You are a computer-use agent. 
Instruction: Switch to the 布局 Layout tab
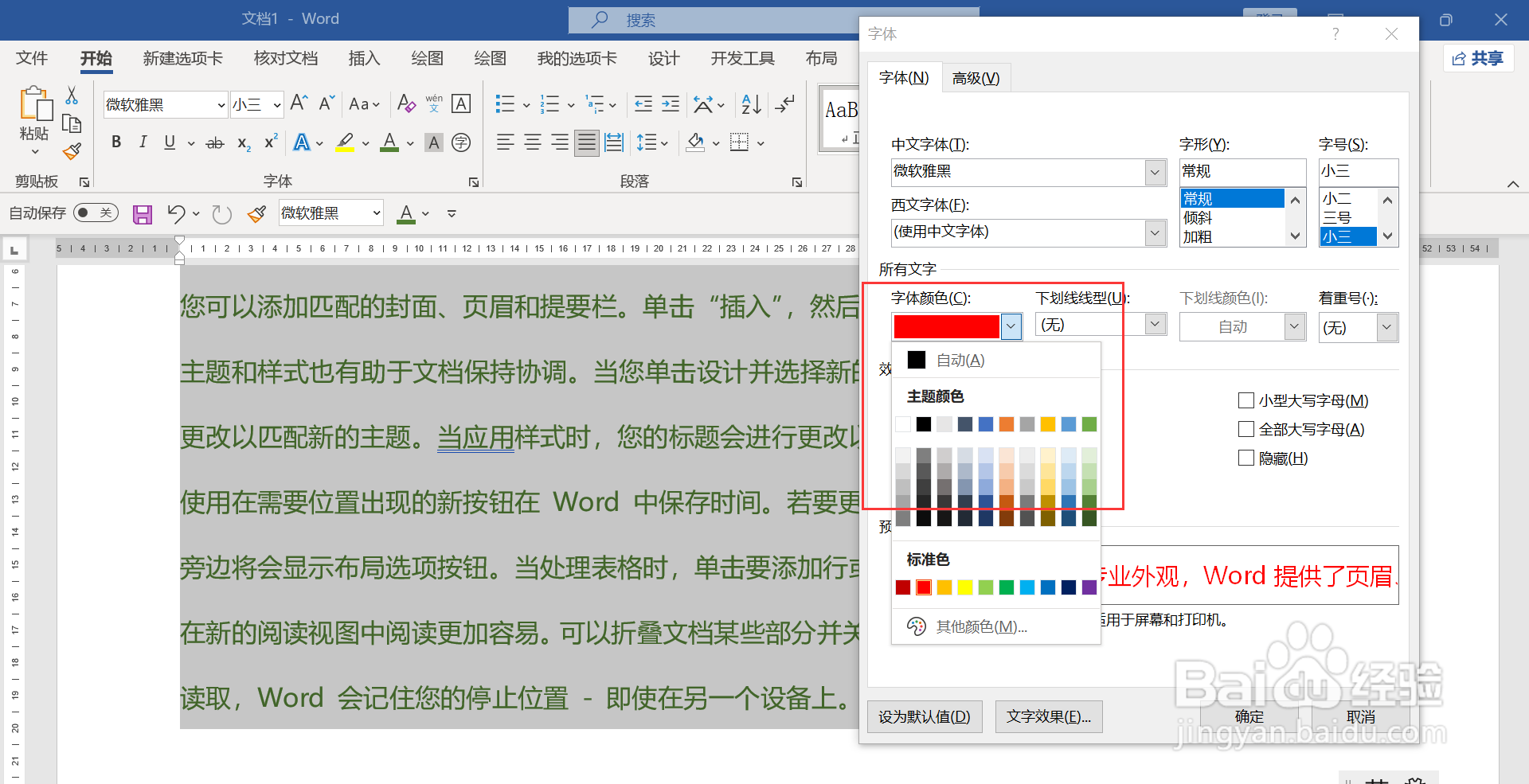[821, 58]
